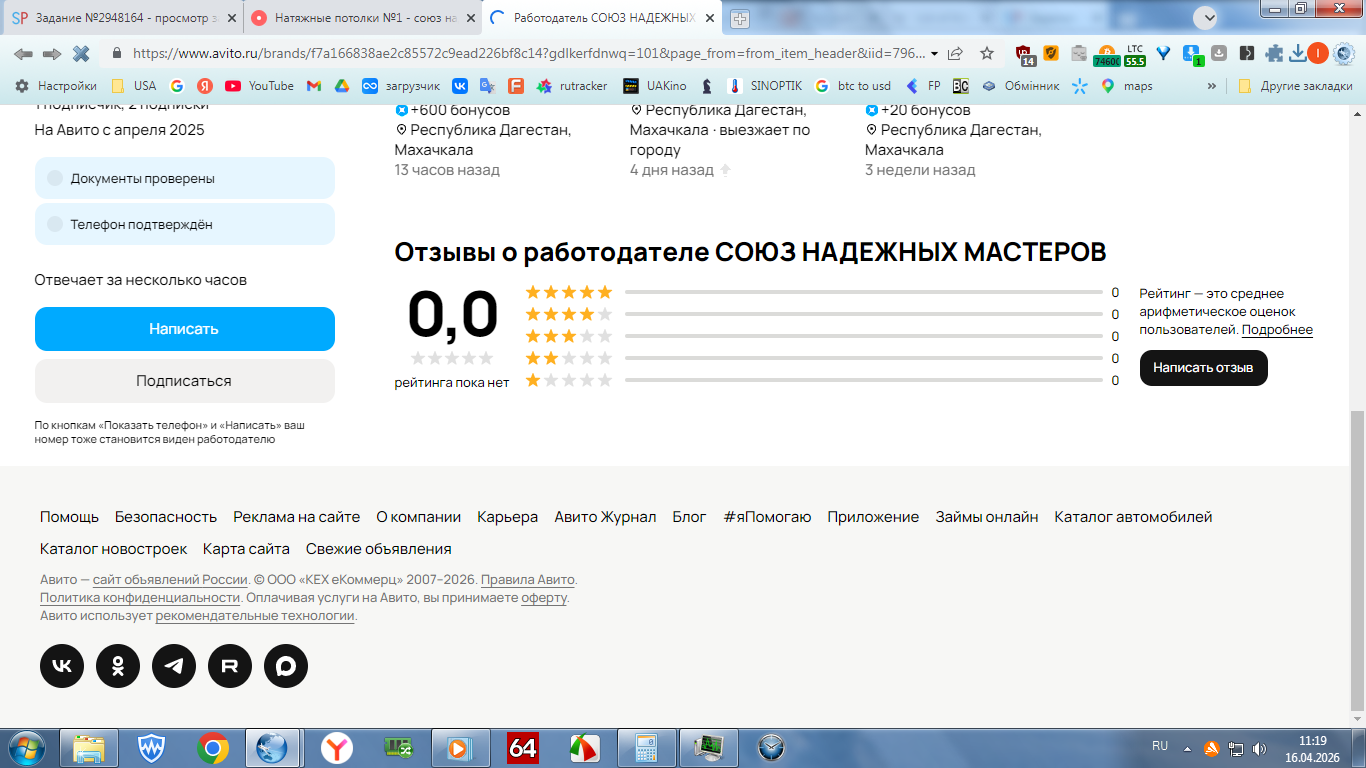1366x768 pixels.
Task: Click the 'Подписаться' button
Action: click(185, 381)
